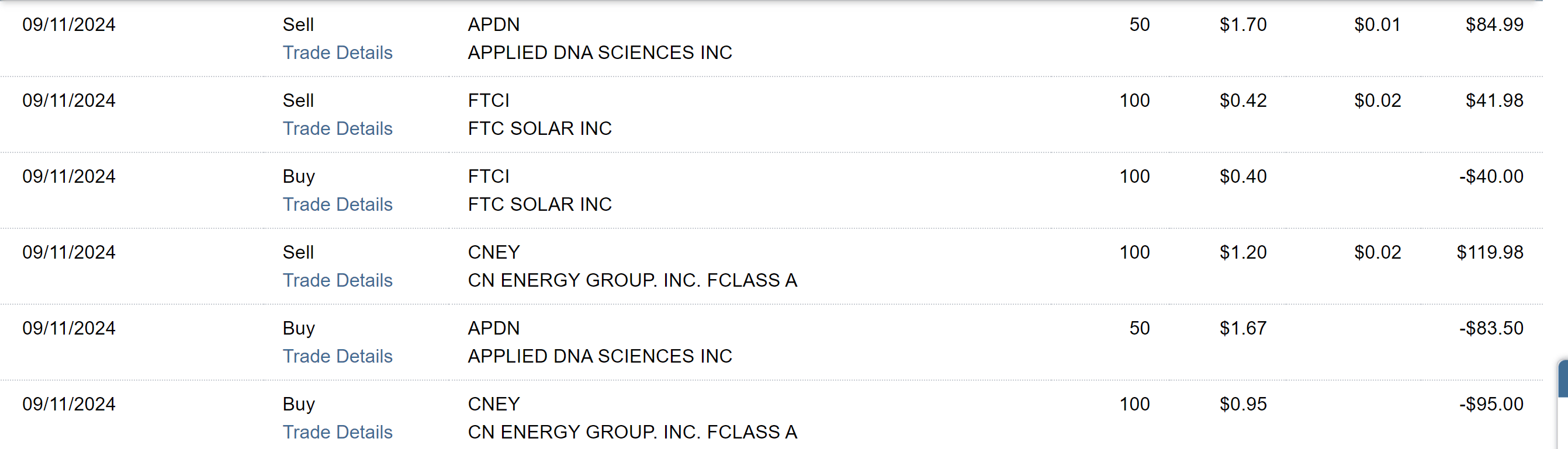Open Trade Details for the APDN sell

[337, 53]
